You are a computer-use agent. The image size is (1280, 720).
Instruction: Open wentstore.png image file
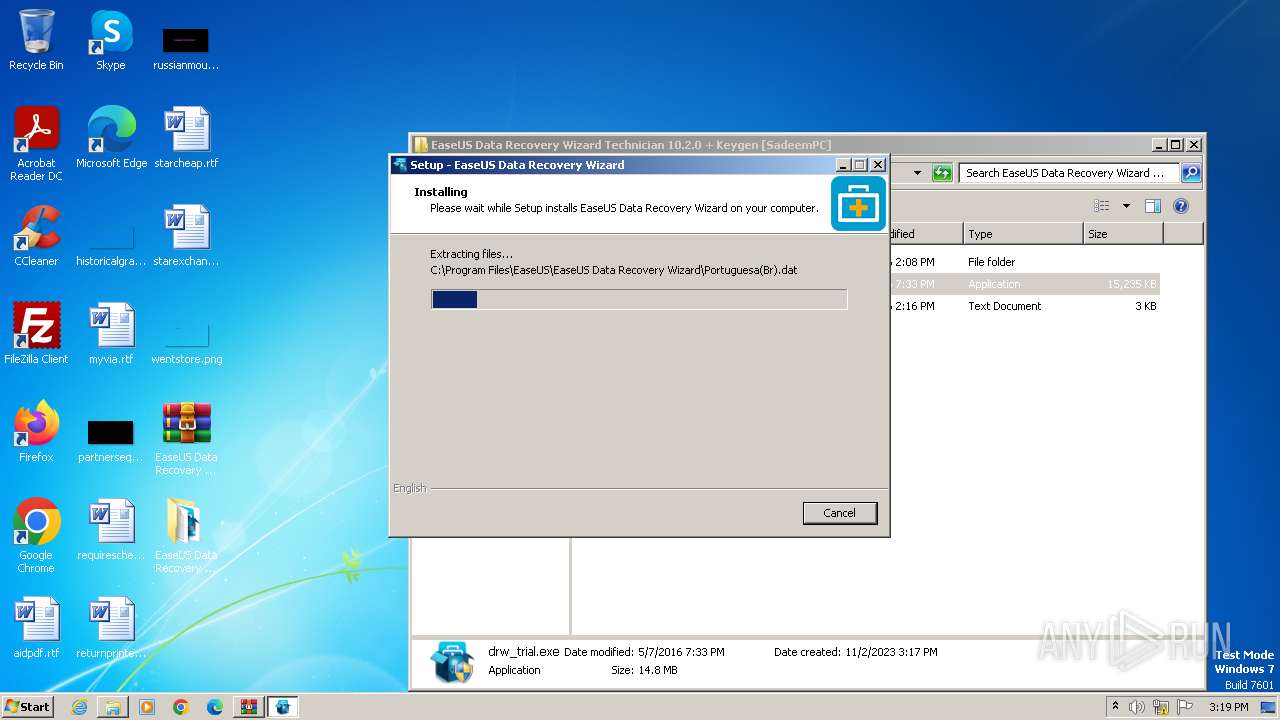click(x=186, y=340)
